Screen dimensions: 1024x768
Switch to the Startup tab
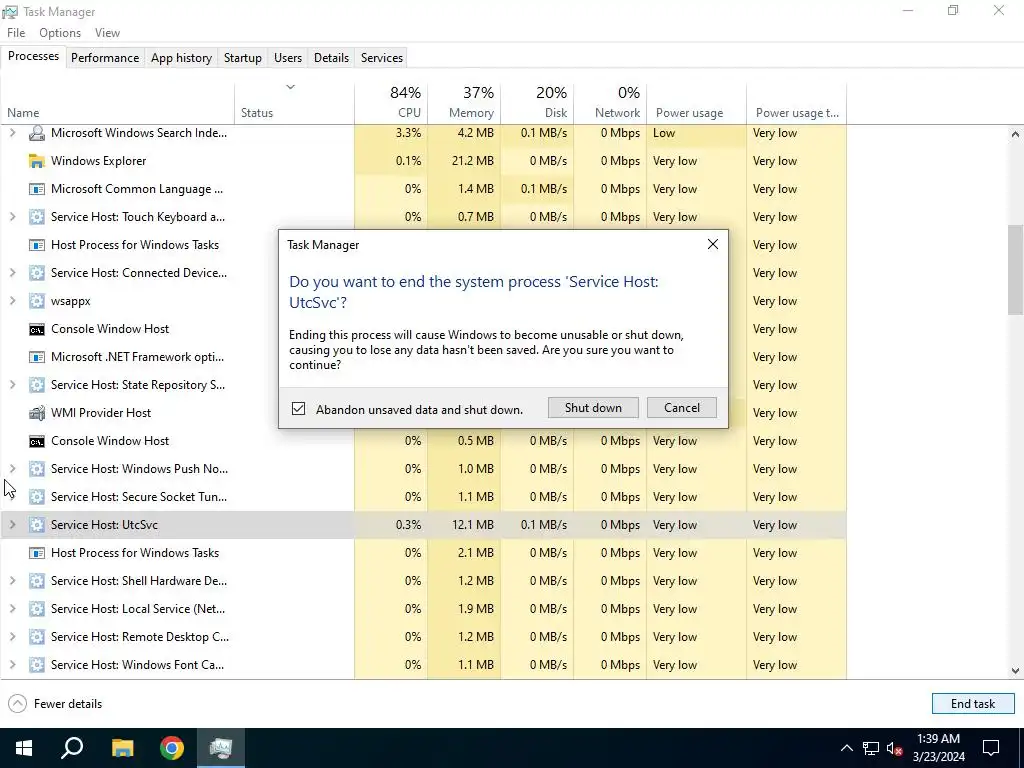(x=243, y=57)
